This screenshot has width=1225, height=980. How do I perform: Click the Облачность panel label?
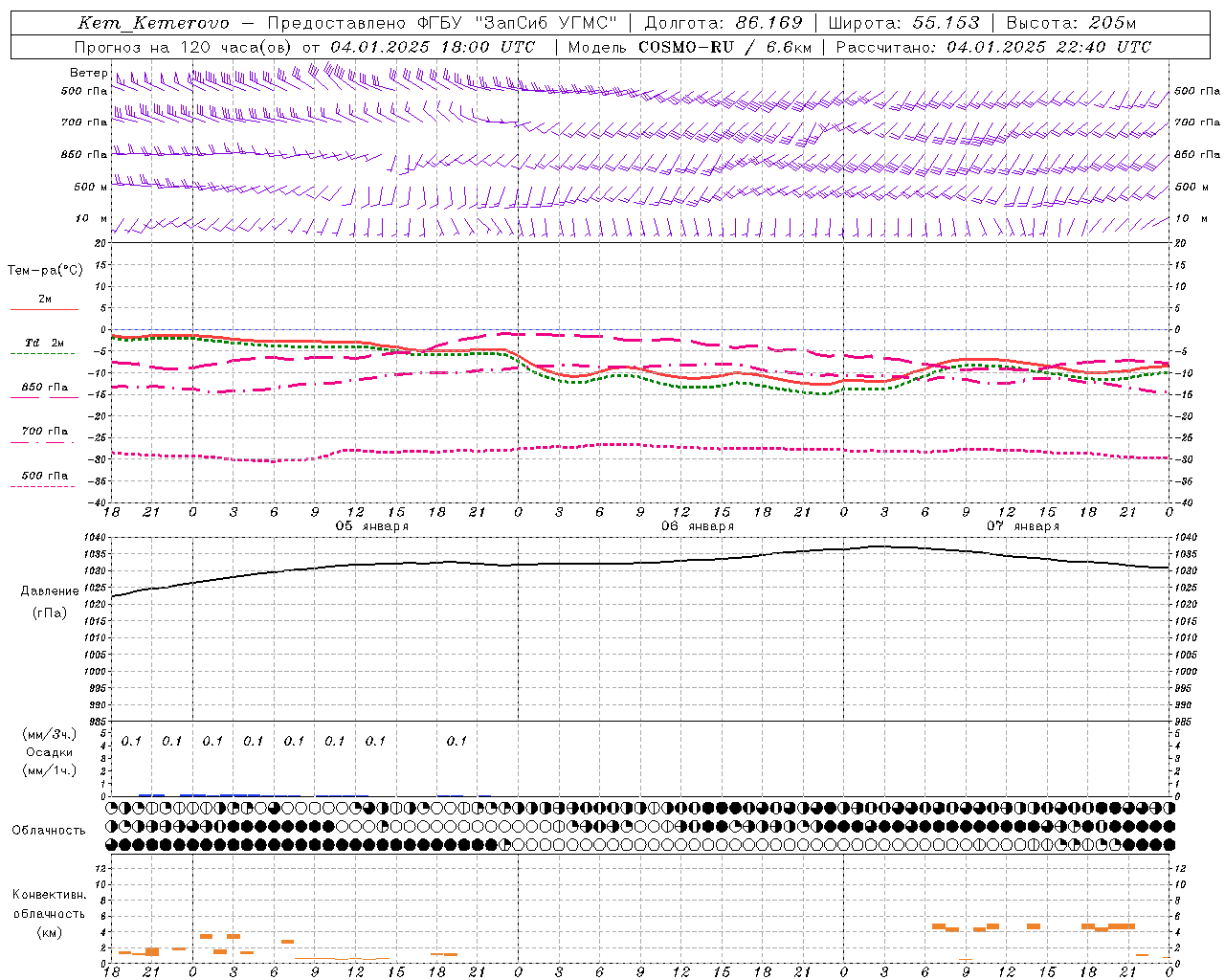49,830
